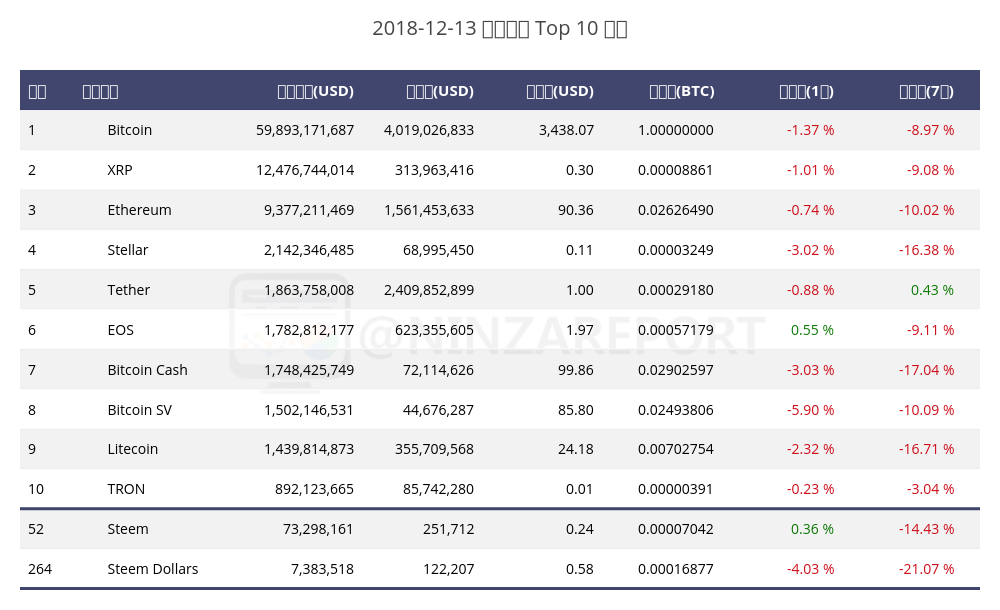Select Stellar's BTC price 0.00003249
This screenshot has height=610, width=1000.
coord(675,250)
